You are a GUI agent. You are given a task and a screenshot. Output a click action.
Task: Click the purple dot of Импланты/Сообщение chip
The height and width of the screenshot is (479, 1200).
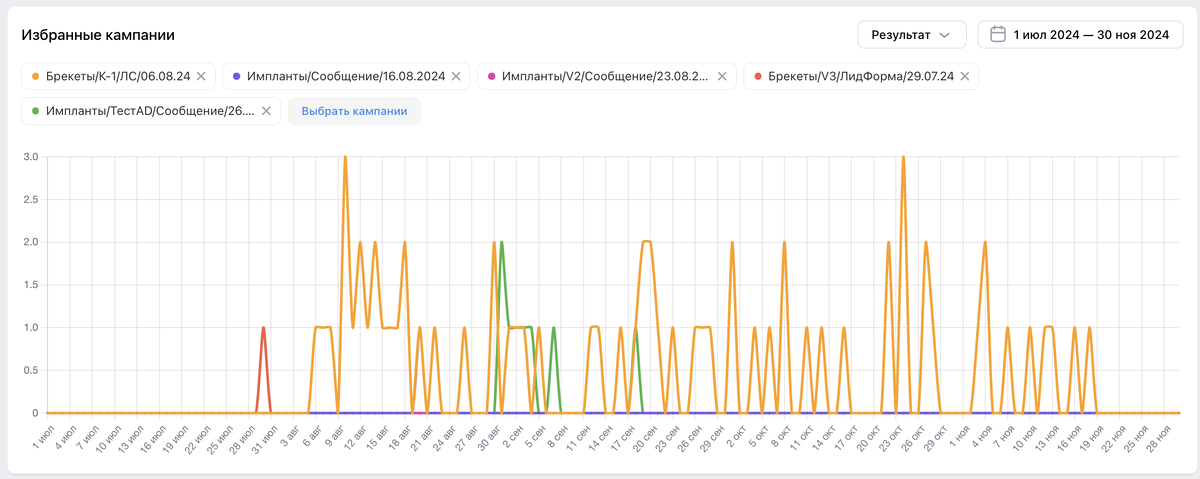tap(236, 76)
